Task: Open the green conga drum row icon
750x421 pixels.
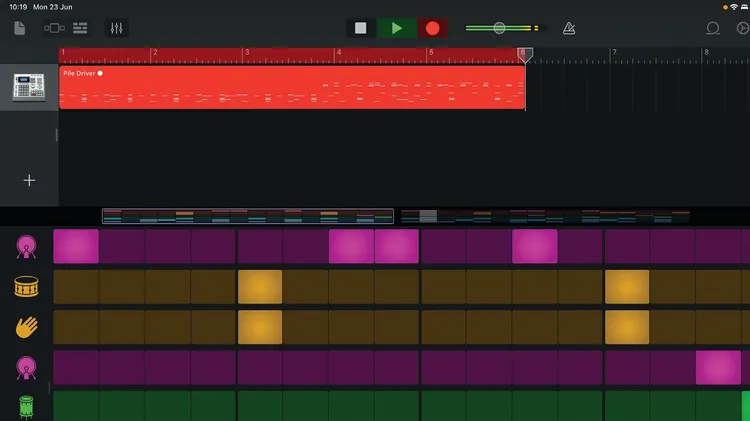Action: click(x=26, y=407)
